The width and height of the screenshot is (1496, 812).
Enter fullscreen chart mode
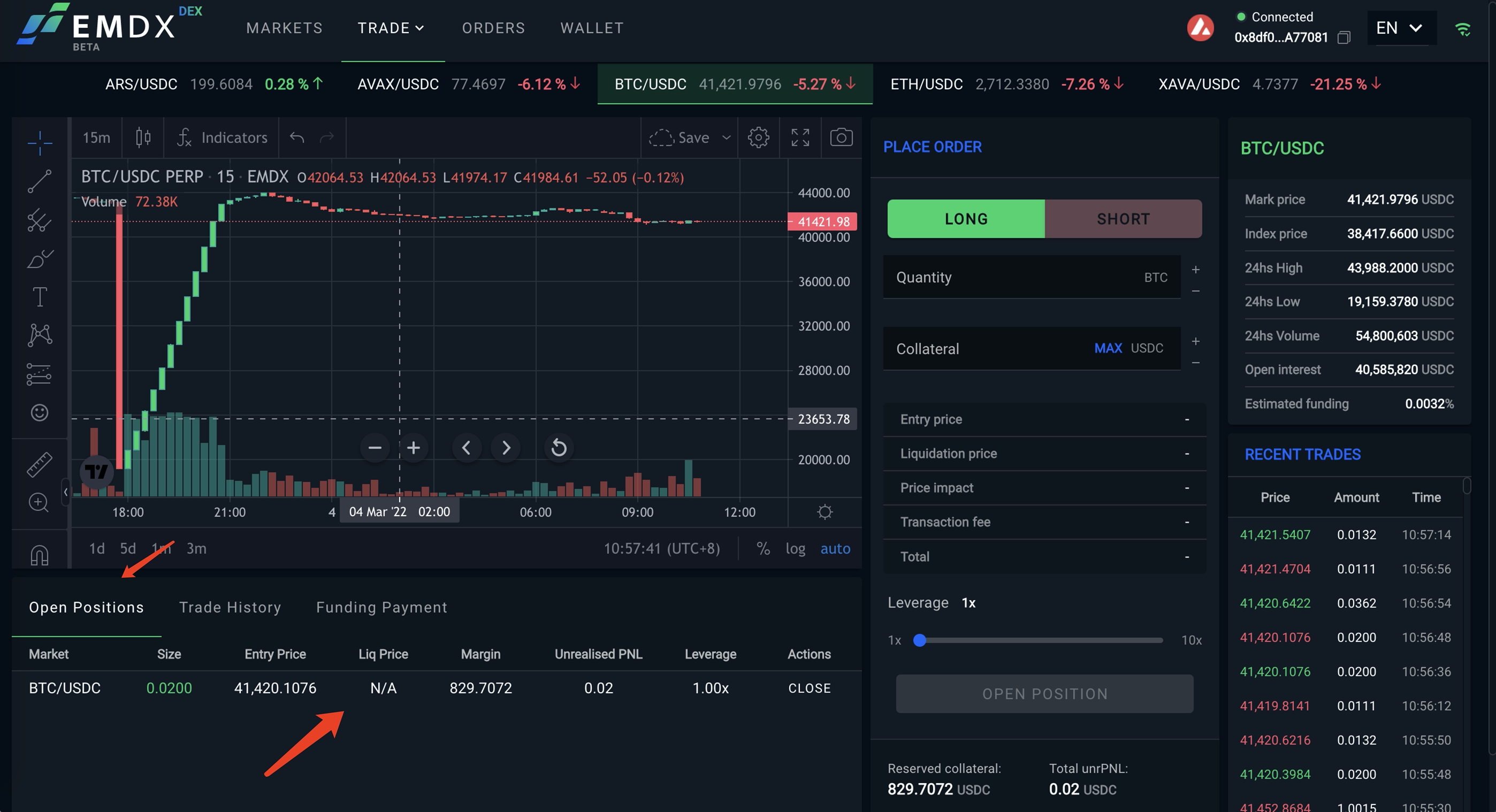pos(800,137)
